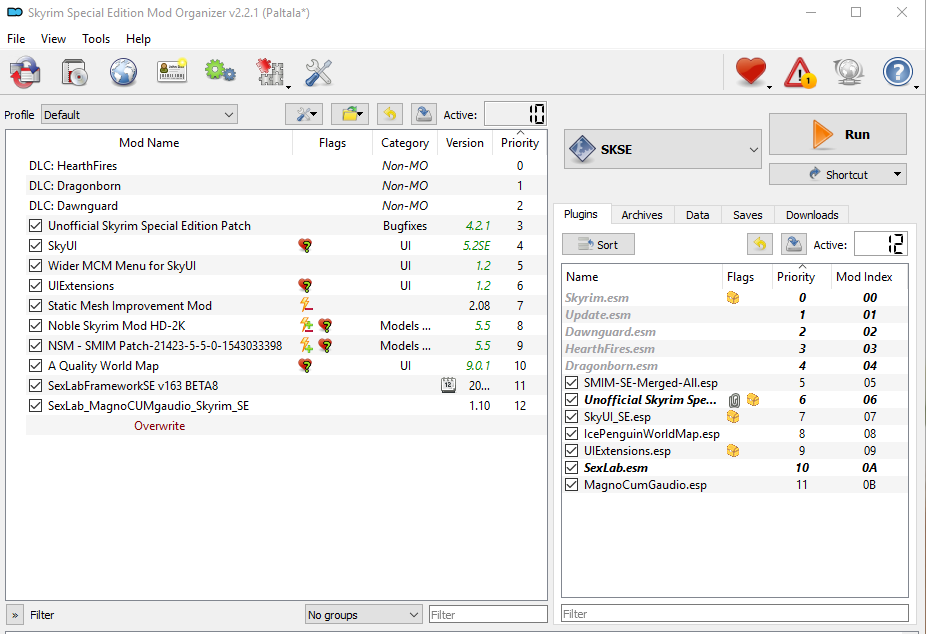Click the Sort plugins button
926x634 pixels.
tap(598, 244)
